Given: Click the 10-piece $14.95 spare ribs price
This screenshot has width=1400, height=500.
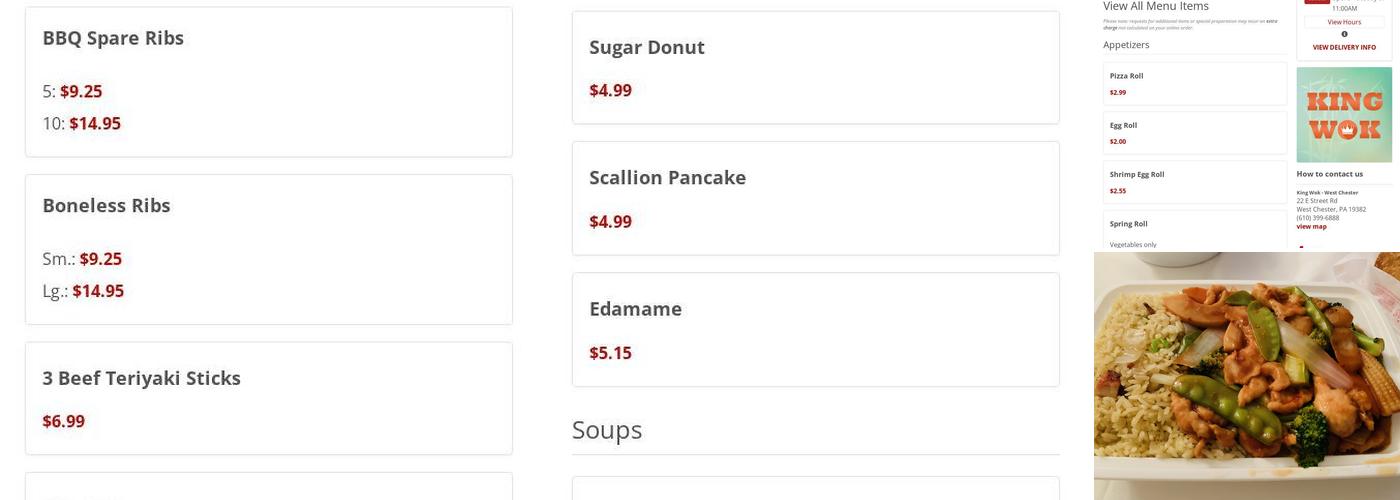Looking at the screenshot, I should point(95,124).
